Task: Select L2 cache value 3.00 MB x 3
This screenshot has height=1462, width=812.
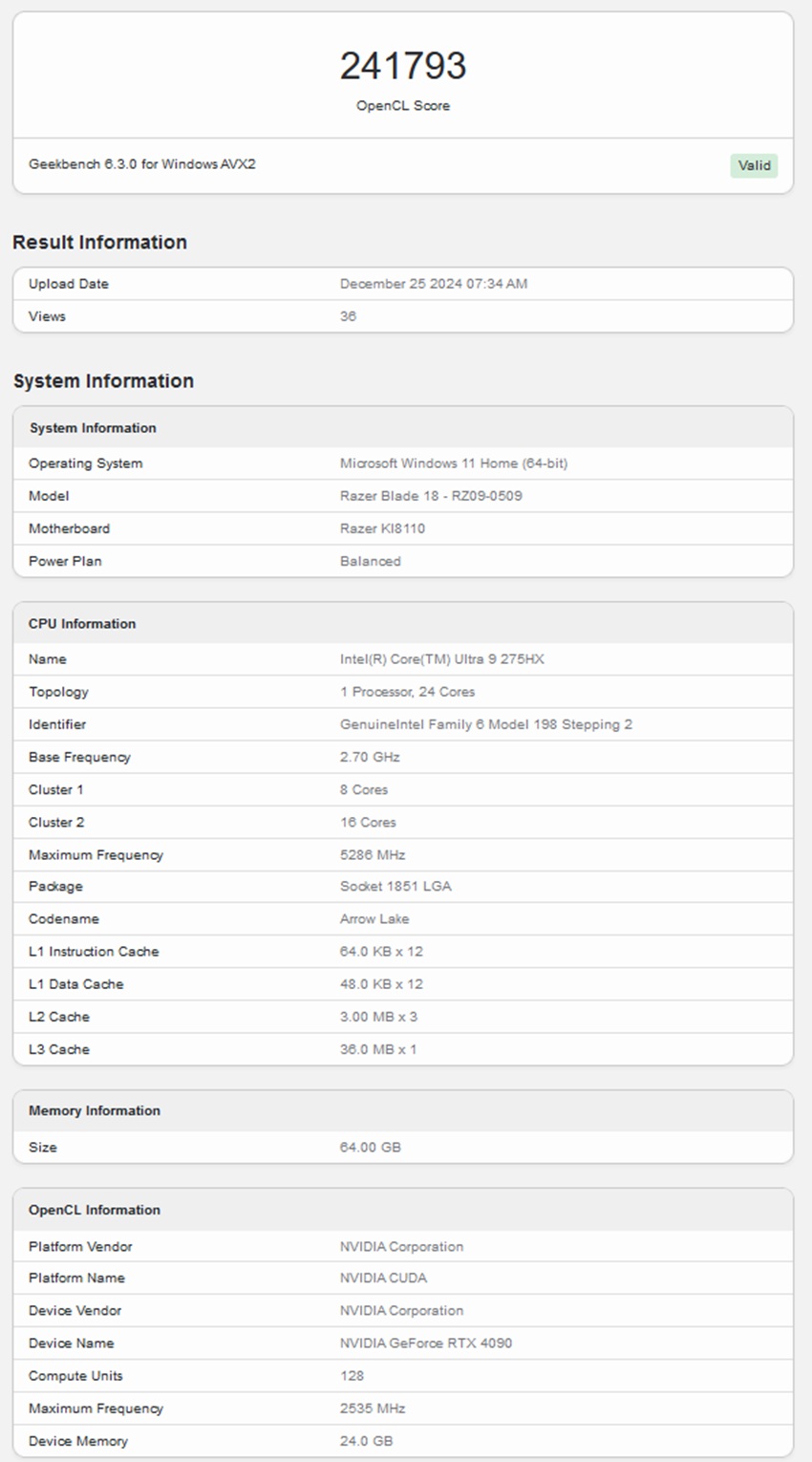Action: tap(378, 1016)
